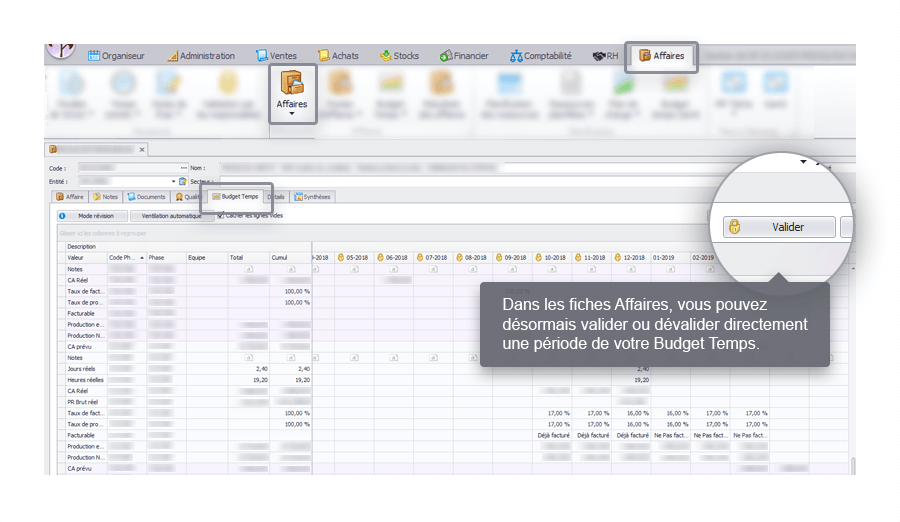The width and height of the screenshot is (900, 522).
Task: Open the Comptabilité ribbon tab
Action: 541,56
